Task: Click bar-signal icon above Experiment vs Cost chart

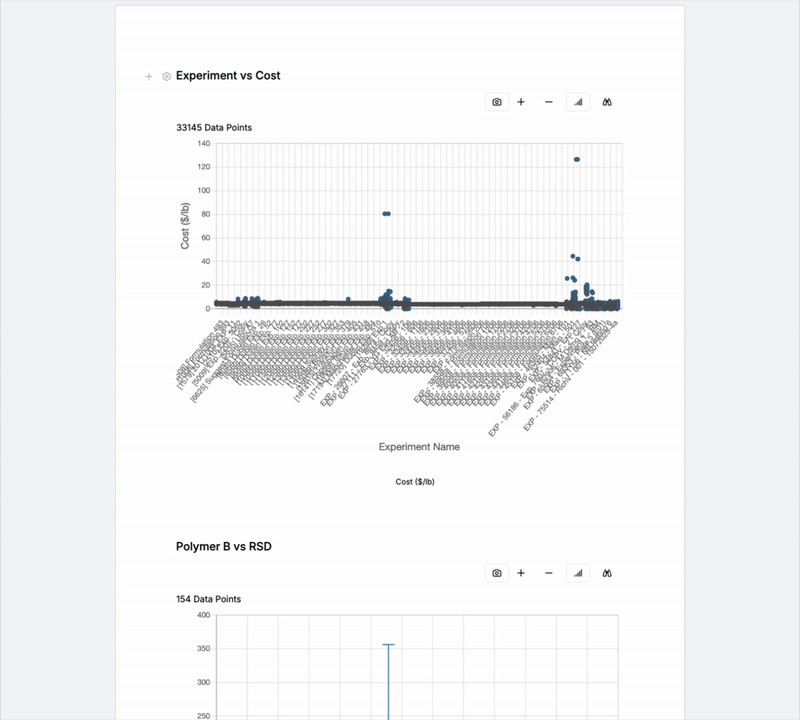Action: (578, 102)
